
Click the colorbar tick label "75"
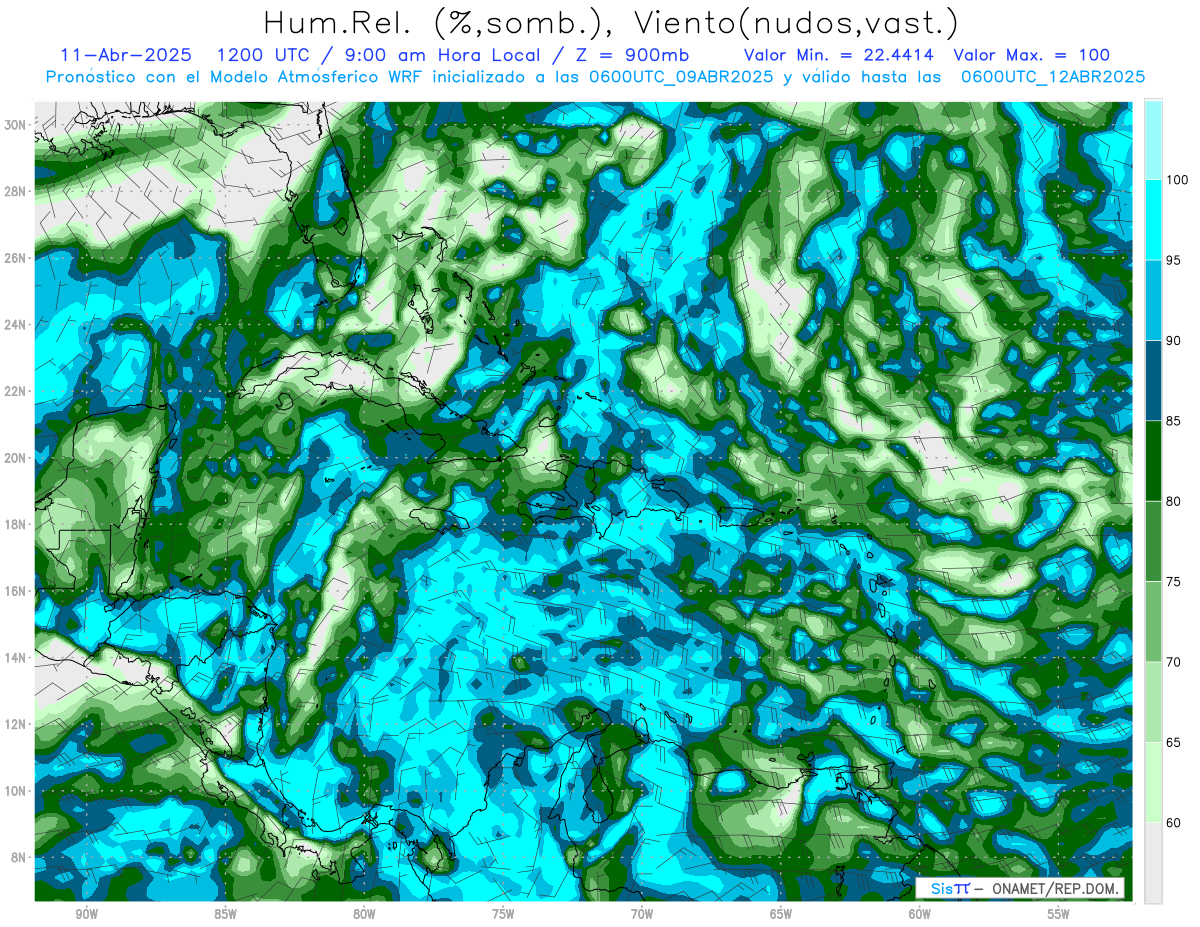(x=1174, y=582)
